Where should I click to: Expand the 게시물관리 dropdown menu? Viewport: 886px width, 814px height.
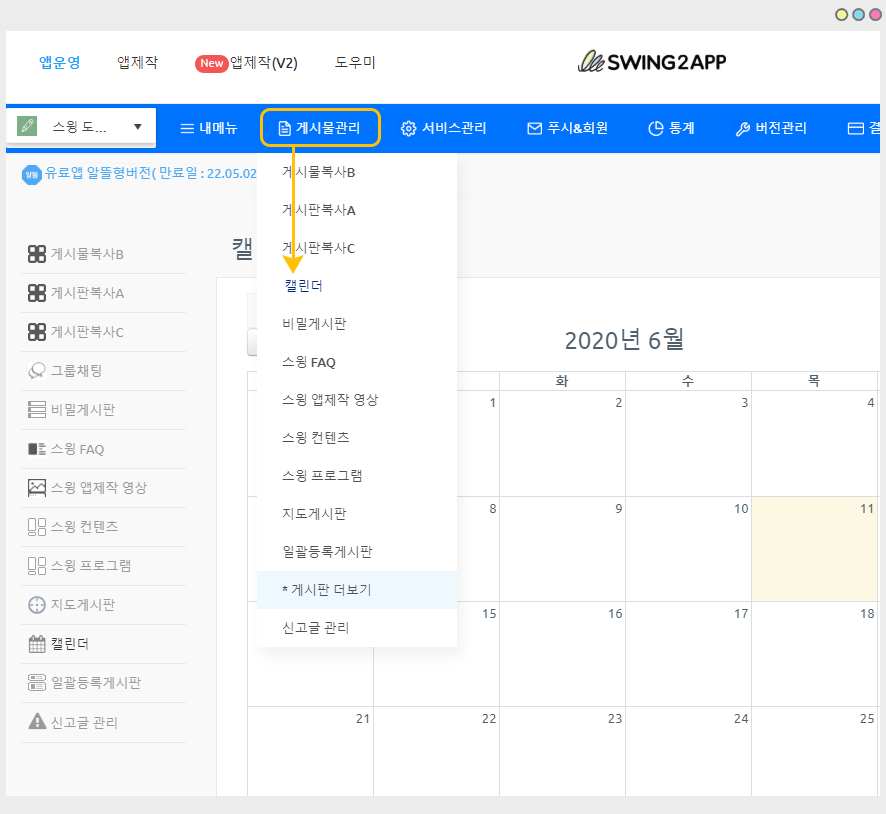[x=320, y=128]
